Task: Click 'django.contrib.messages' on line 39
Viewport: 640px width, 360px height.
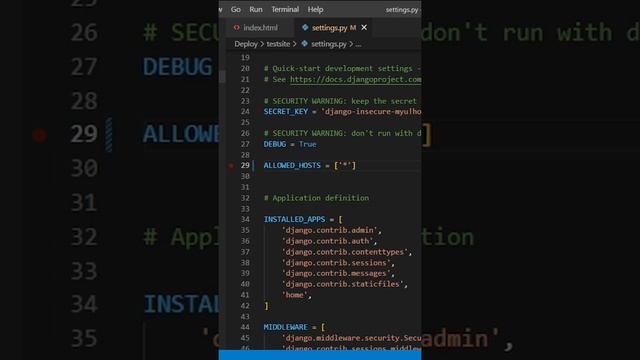Action: (336, 273)
